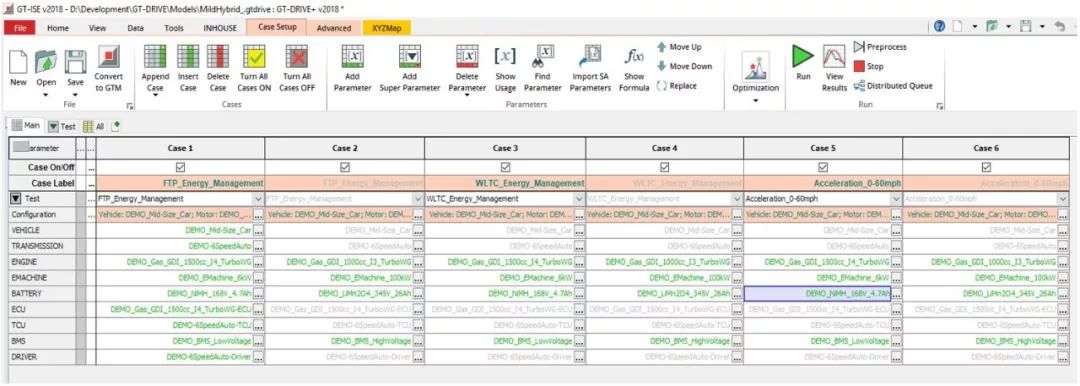Viewport: 1080px width, 386px height.
Task: Expand Append Case dropdown arrow
Action: [x=155, y=96]
